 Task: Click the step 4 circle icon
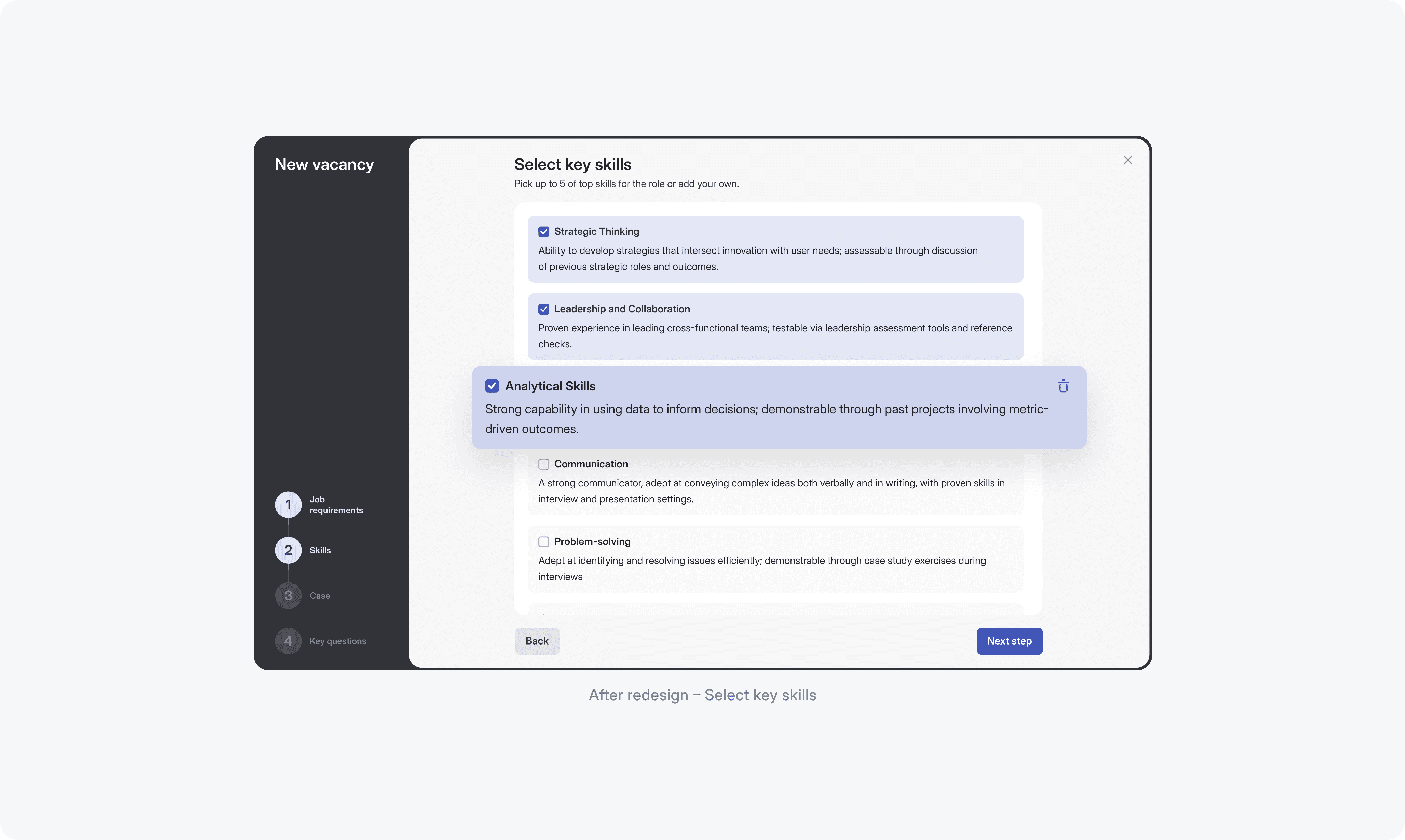(x=288, y=641)
